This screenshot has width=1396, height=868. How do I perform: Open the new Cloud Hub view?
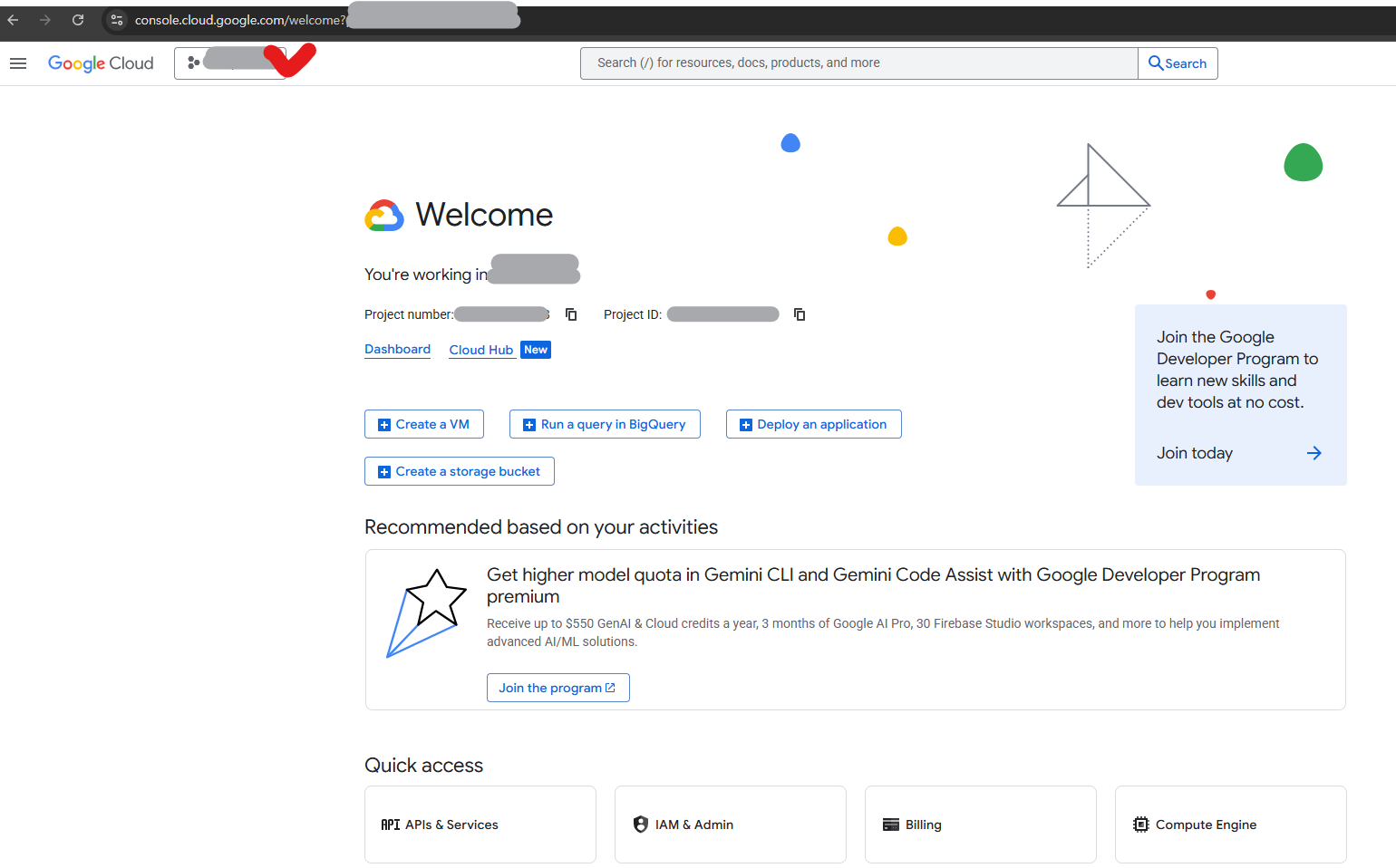point(481,349)
